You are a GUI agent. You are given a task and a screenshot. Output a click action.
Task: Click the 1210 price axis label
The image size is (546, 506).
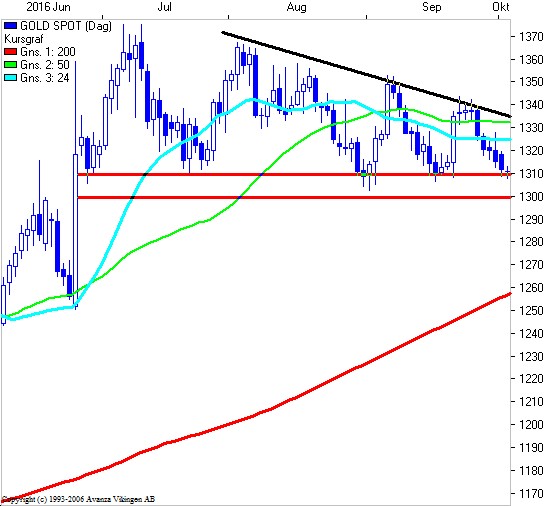tap(531, 402)
